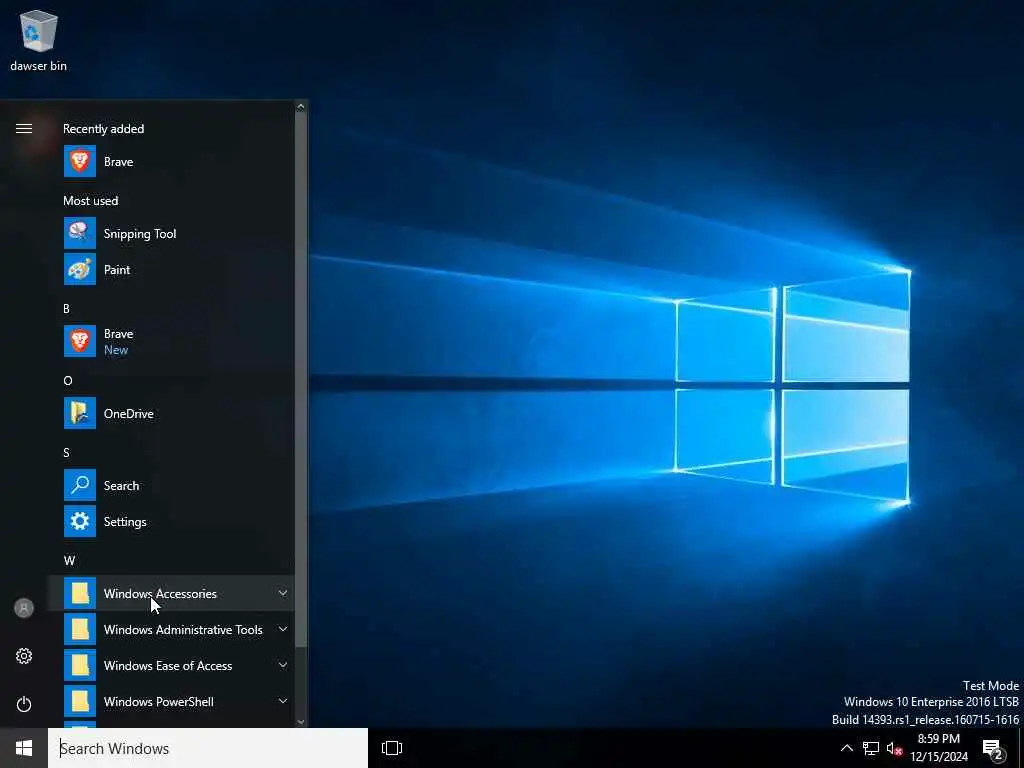Open the Brave entry marked New
Screen dimensions: 1024x768
pyautogui.click(x=171, y=341)
